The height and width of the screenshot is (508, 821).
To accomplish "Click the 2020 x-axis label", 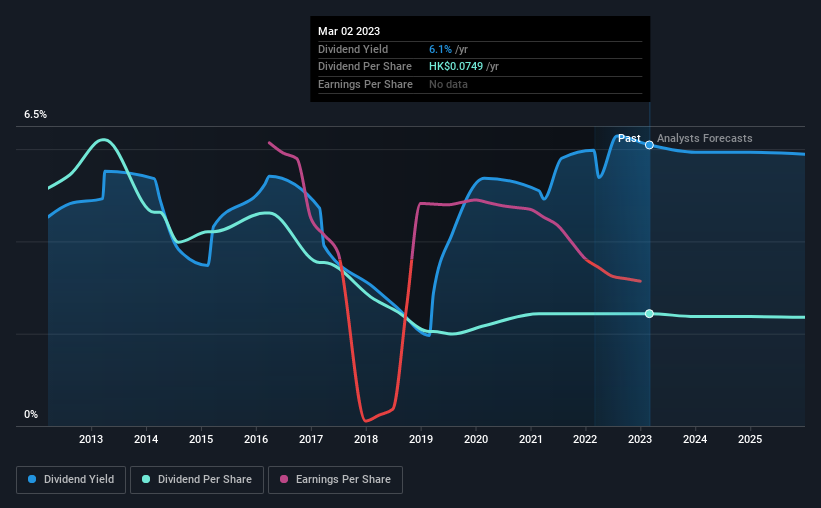I will point(476,439).
